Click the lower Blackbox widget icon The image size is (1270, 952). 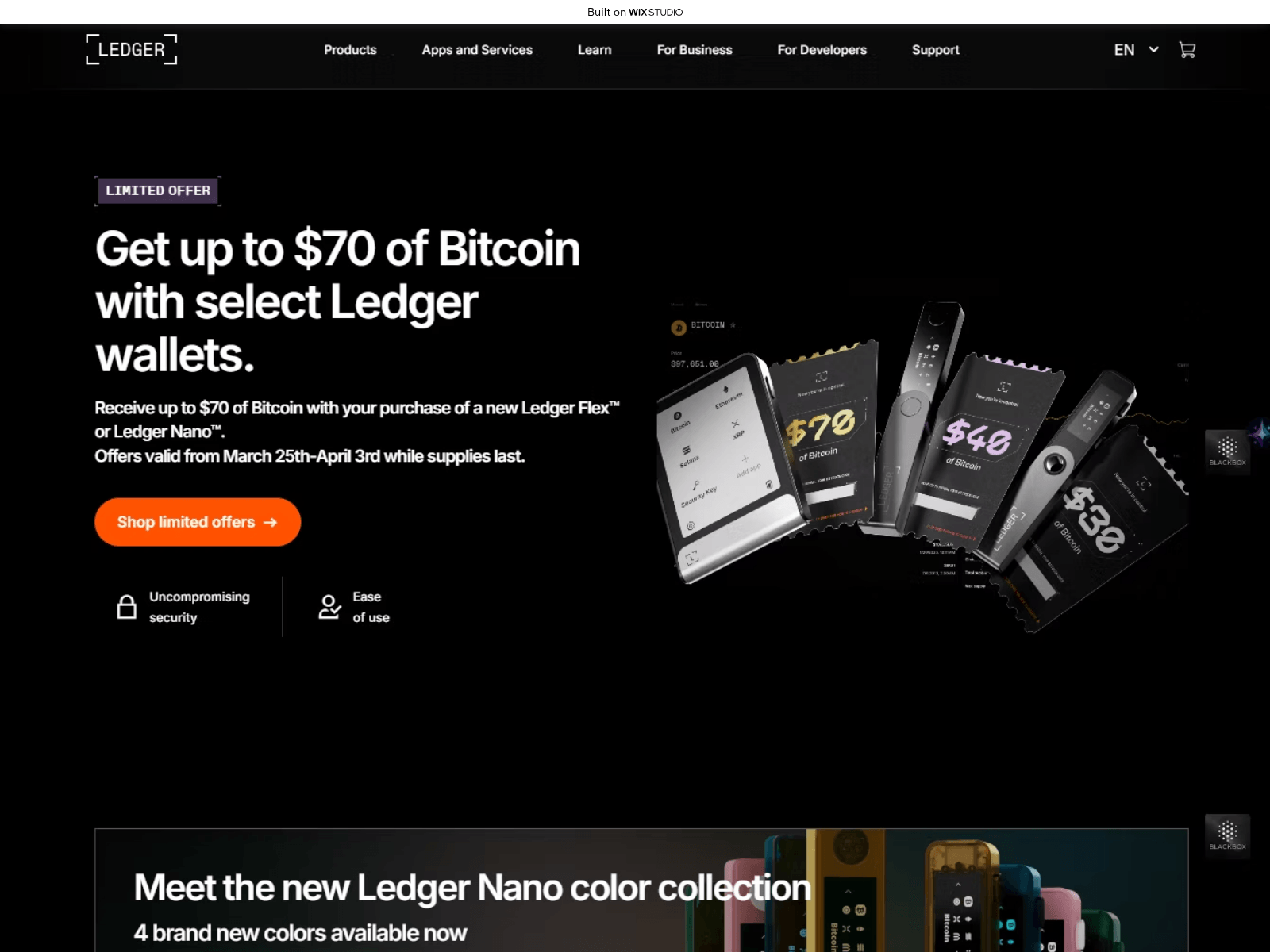[x=1227, y=836]
